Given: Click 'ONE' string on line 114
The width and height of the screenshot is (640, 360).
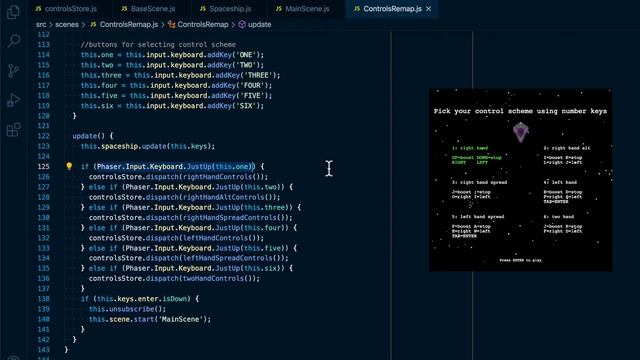Looking at the screenshot, I should pos(246,55).
